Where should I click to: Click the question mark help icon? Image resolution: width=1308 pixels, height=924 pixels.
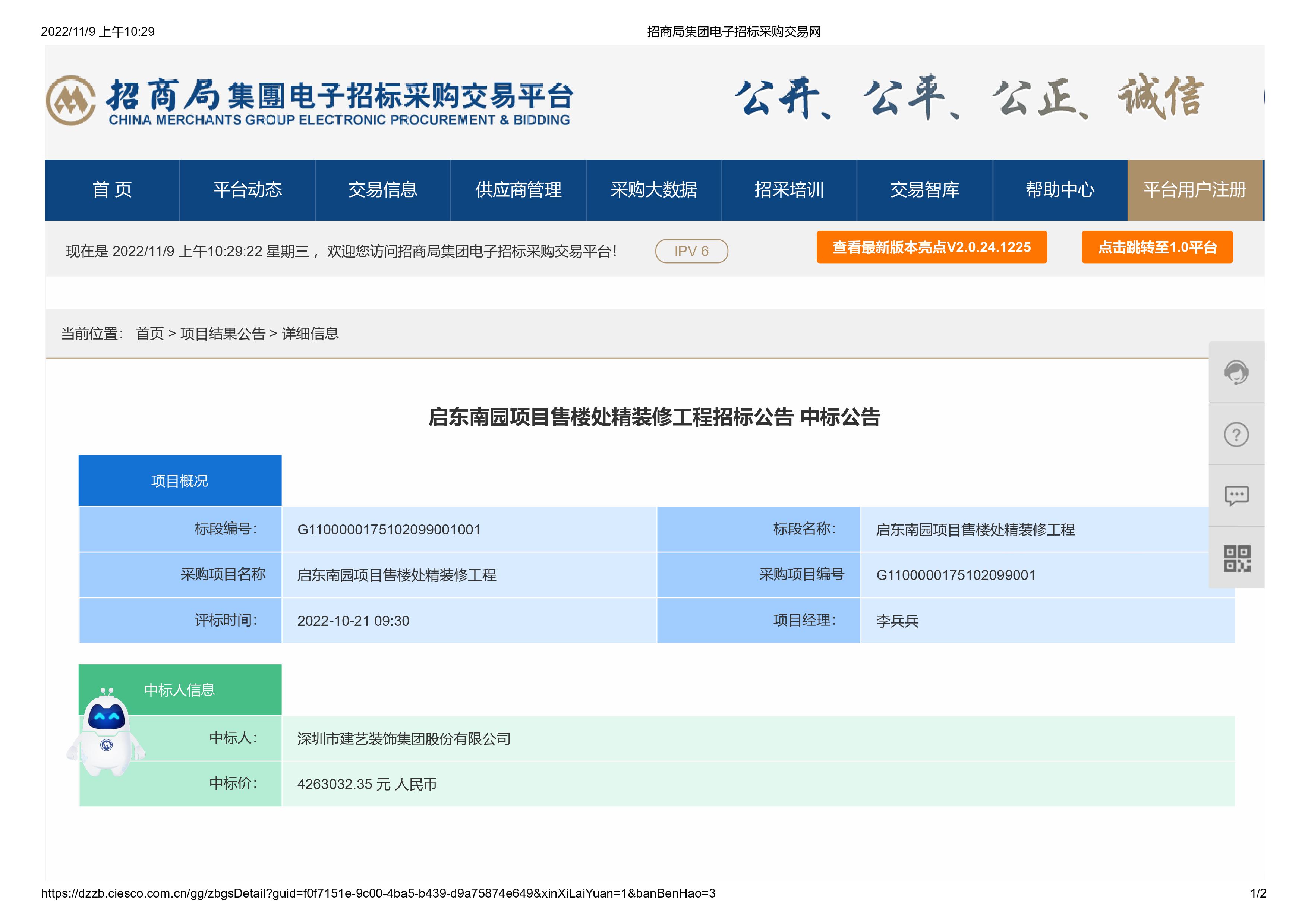(x=1236, y=435)
